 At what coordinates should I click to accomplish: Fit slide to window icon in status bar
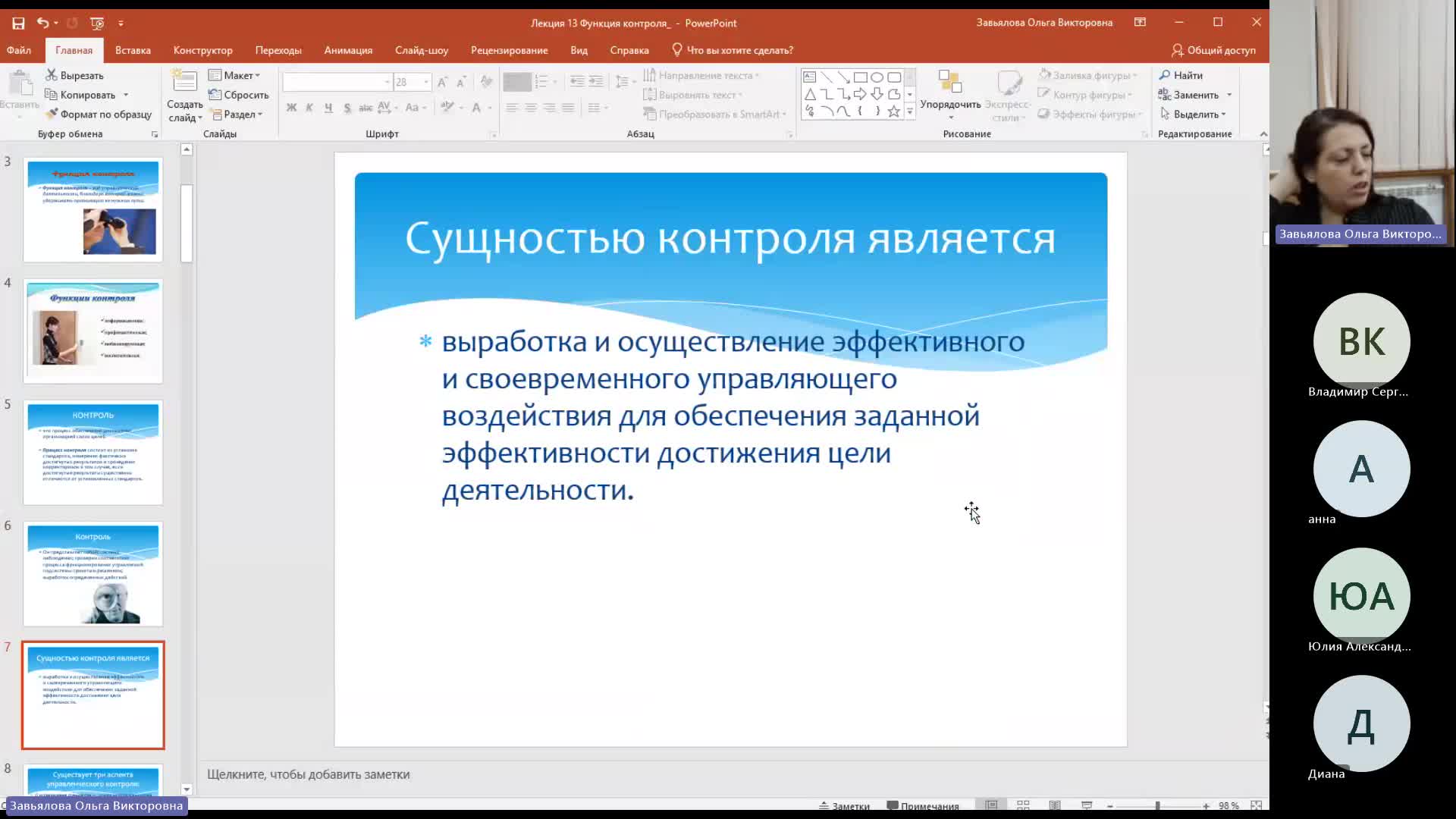pyautogui.click(x=1256, y=805)
